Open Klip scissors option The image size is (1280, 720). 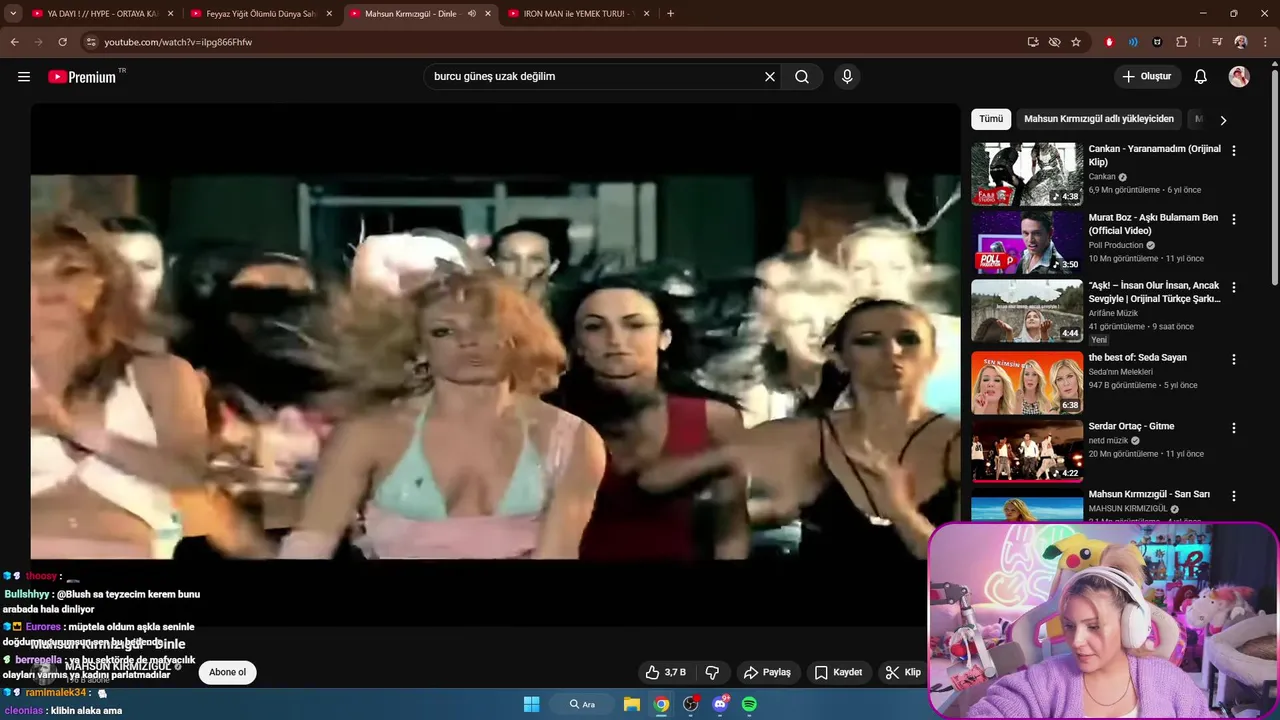click(903, 672)
